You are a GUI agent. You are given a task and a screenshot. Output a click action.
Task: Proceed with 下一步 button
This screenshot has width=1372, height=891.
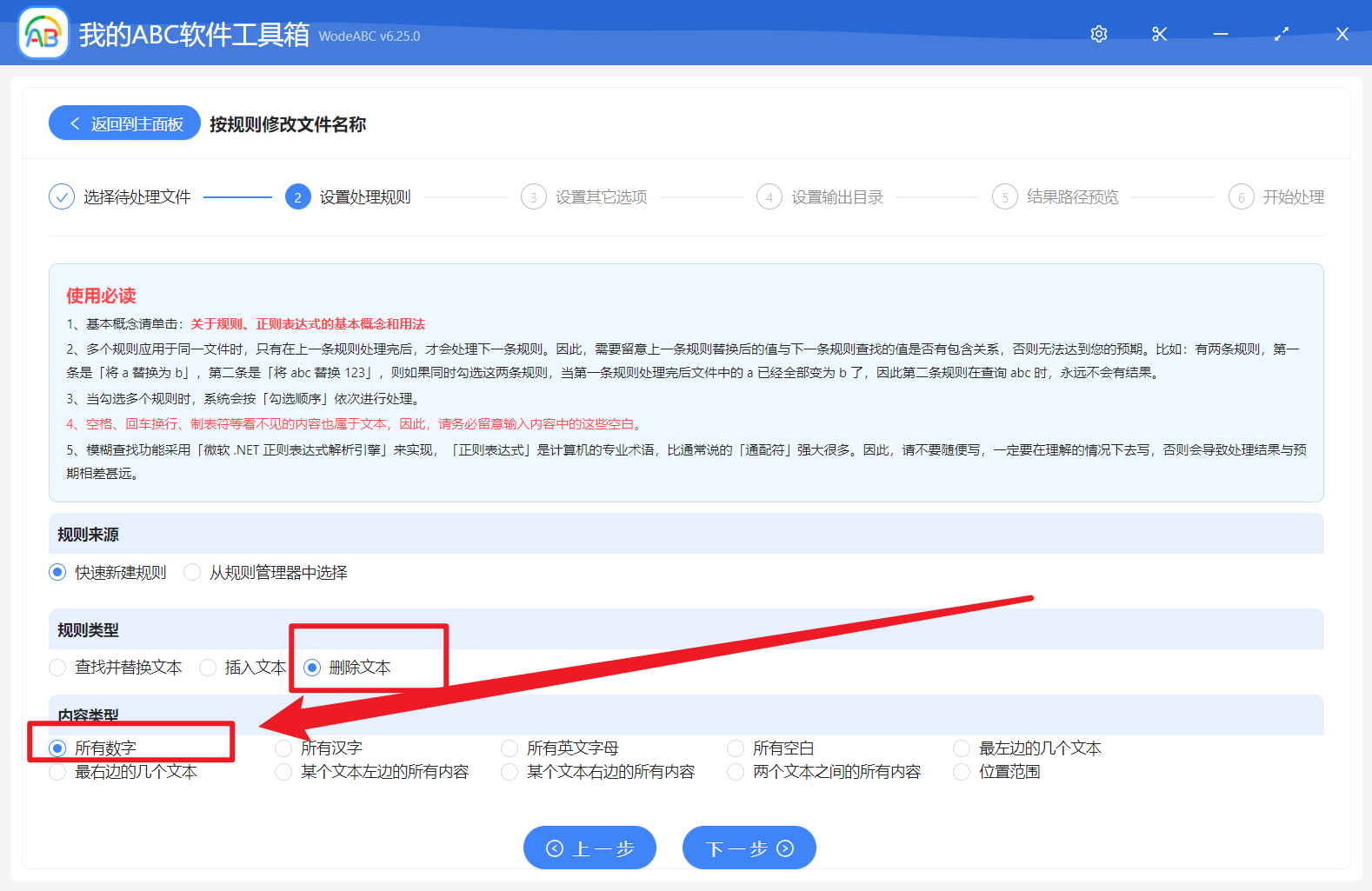749,848
